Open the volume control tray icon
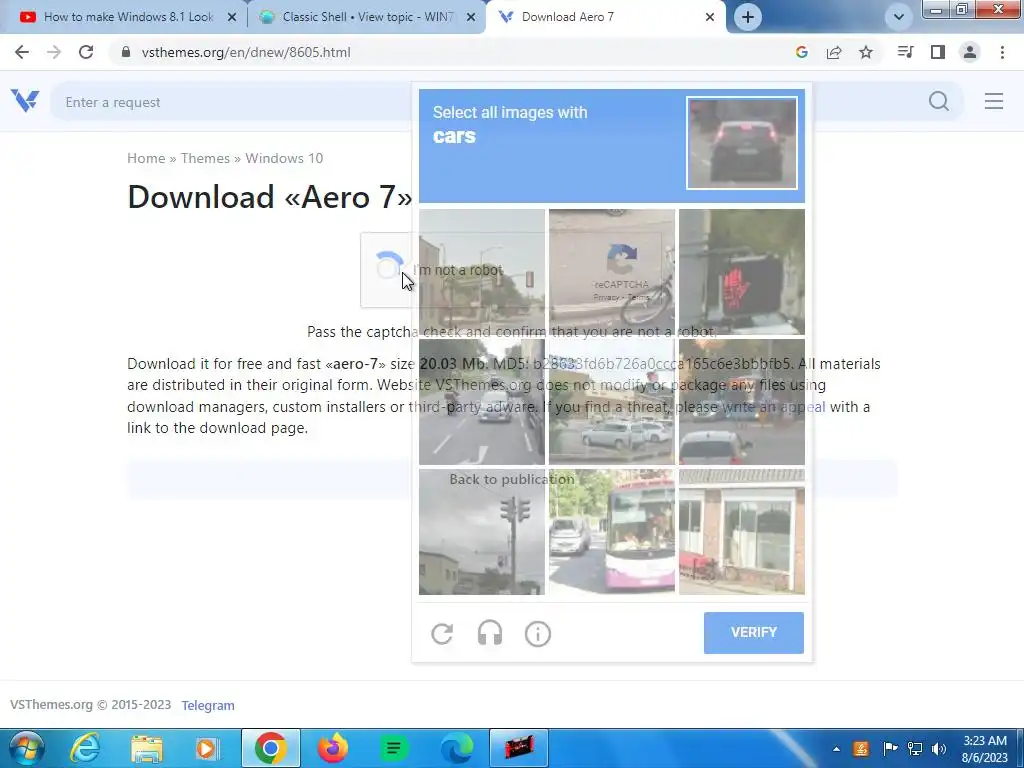Viewport: 1024px width, 768px height. click(x=939, y=749)
